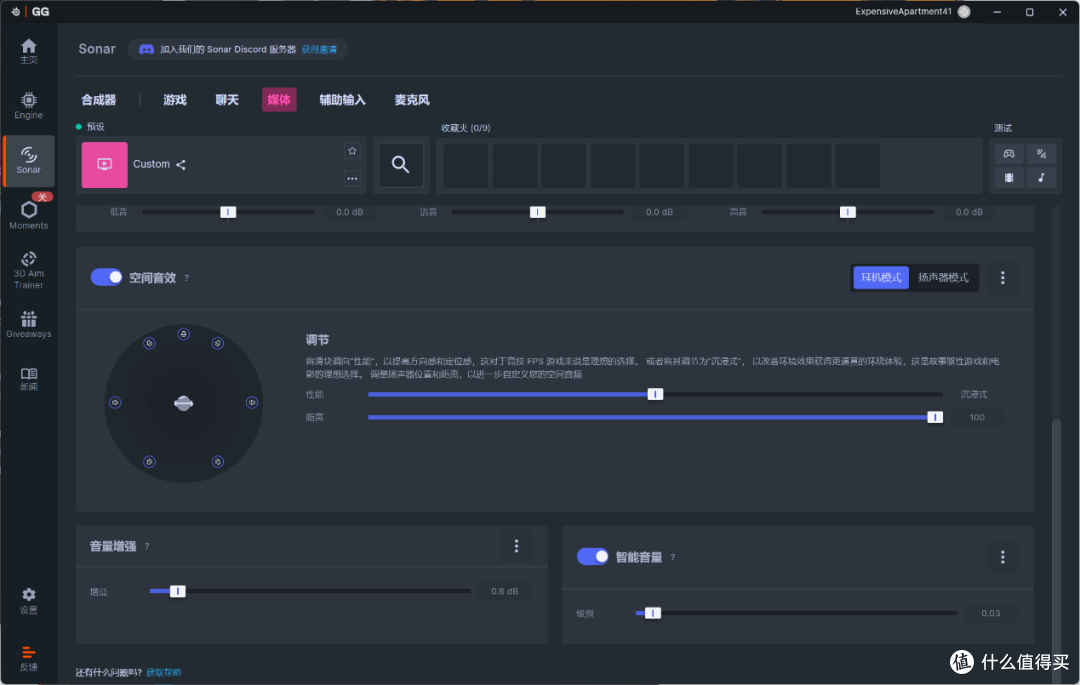Add the Custom preset to favorites with the star

click(352, 151)
